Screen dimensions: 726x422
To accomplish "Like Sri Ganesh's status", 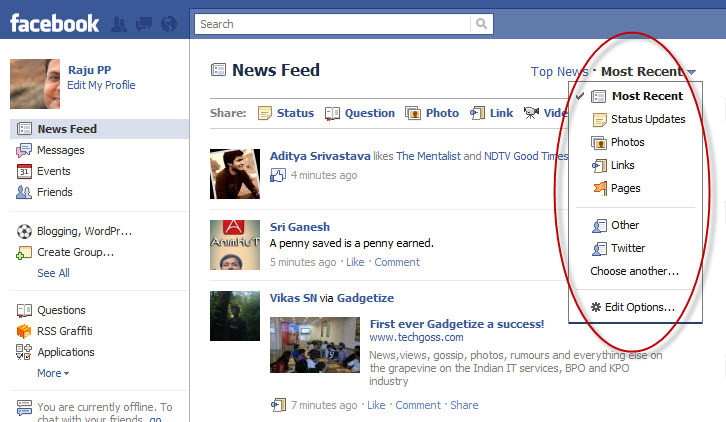I will pyautogui.click(x=355, y=262).
